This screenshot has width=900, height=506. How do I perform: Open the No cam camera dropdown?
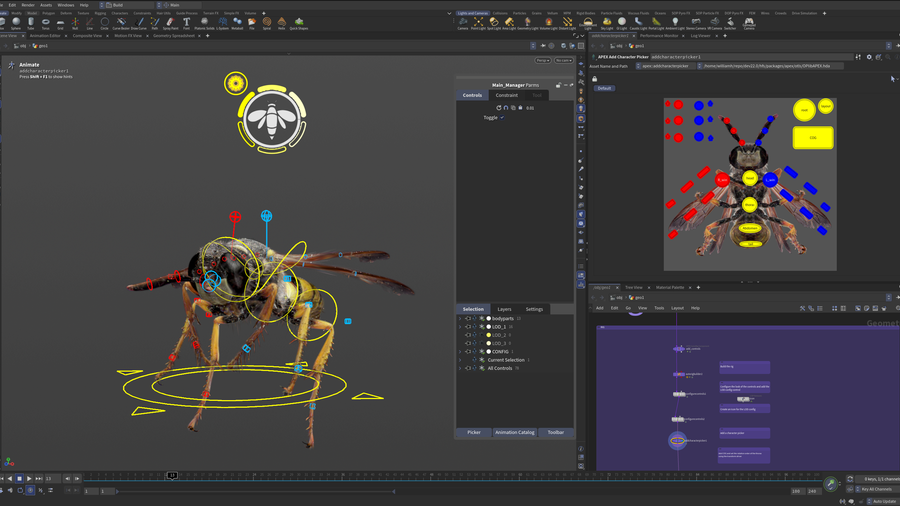564,60
